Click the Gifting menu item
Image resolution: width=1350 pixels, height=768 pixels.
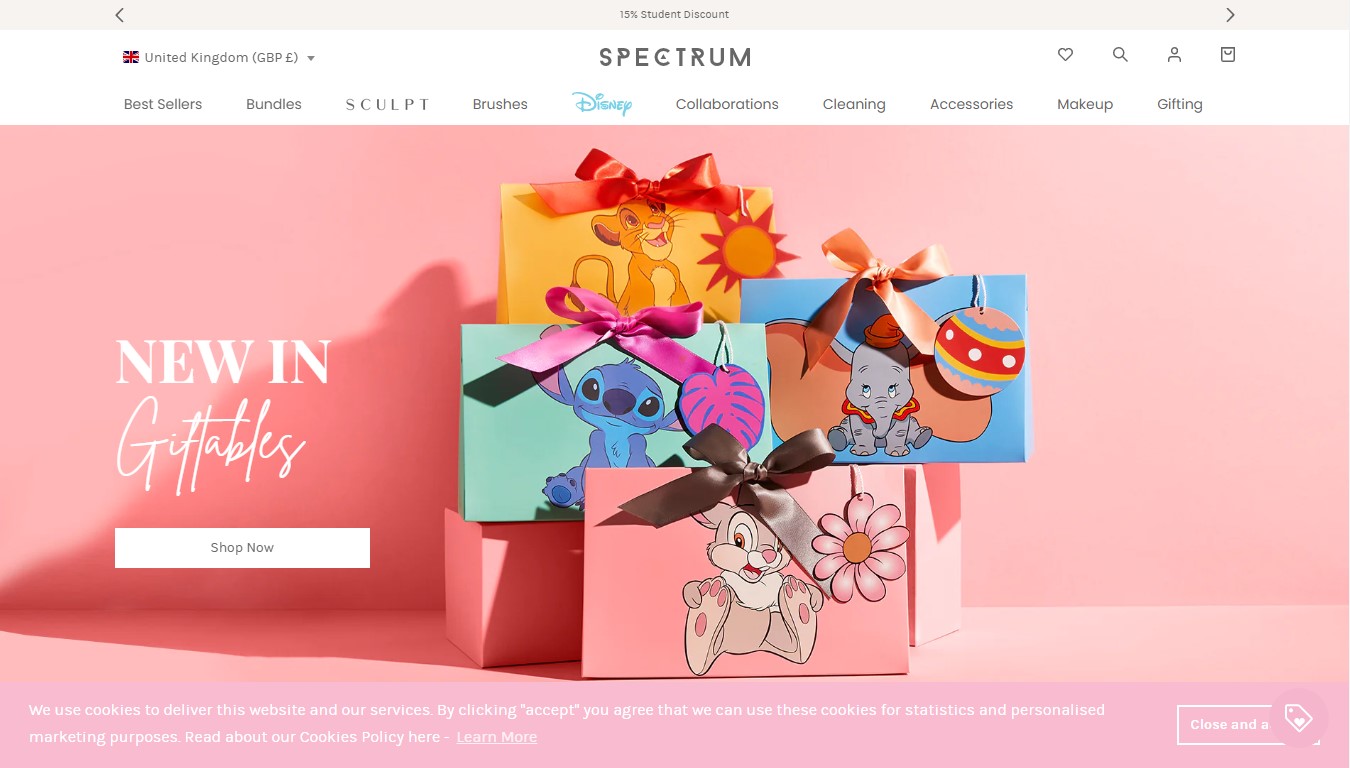click(1180, 104)
